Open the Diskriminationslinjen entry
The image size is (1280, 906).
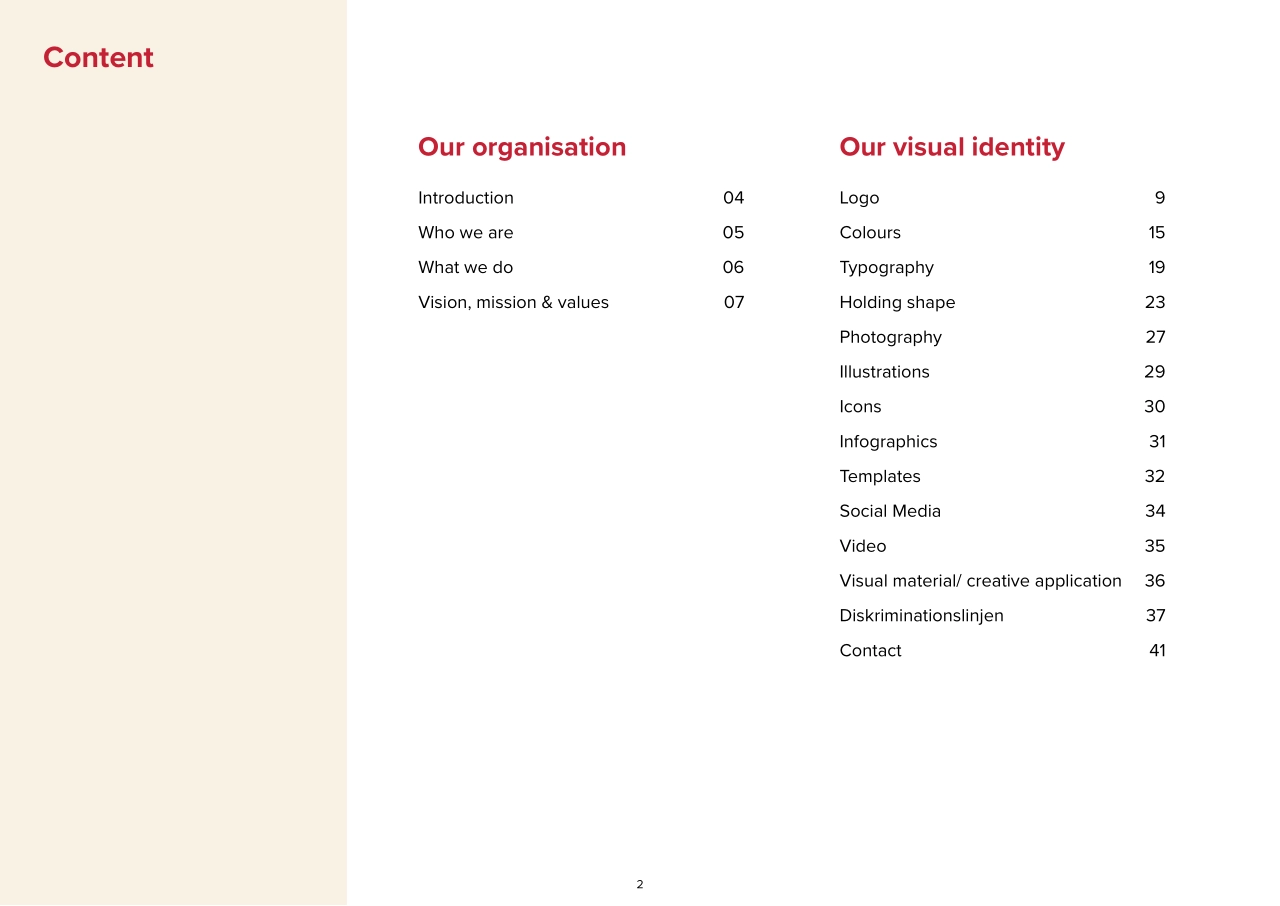921,615
